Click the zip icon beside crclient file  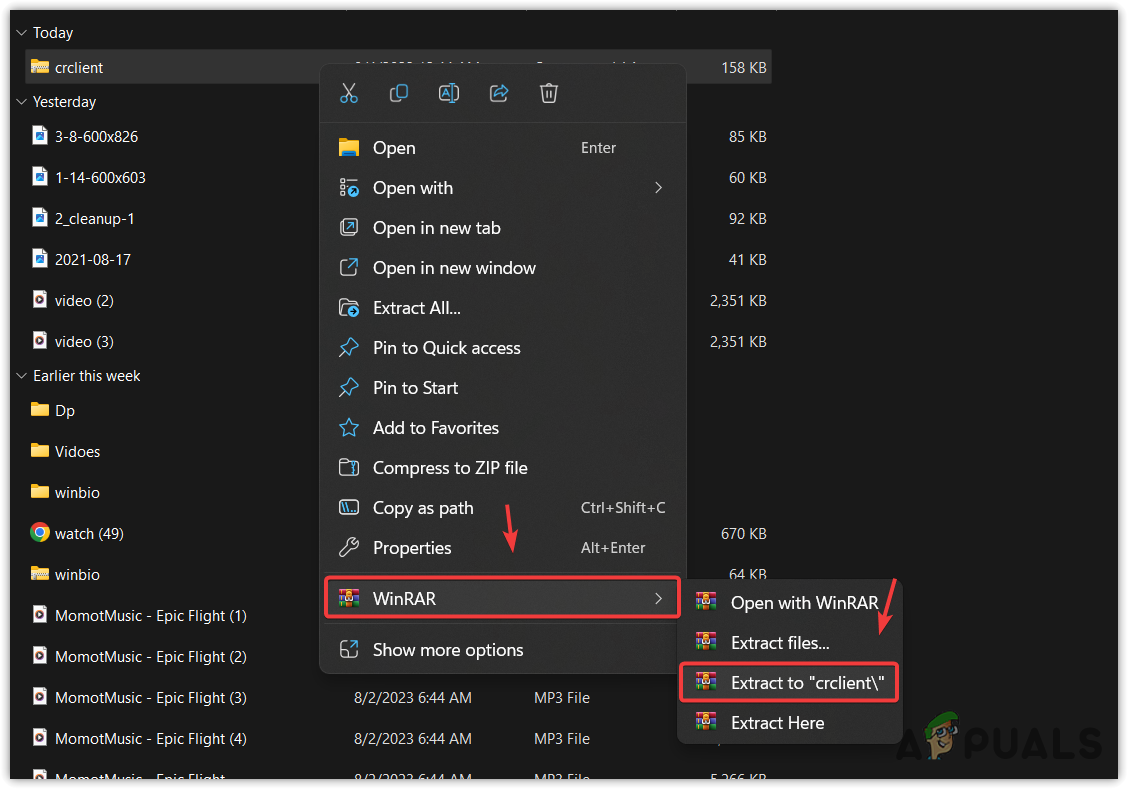point(40,67)
